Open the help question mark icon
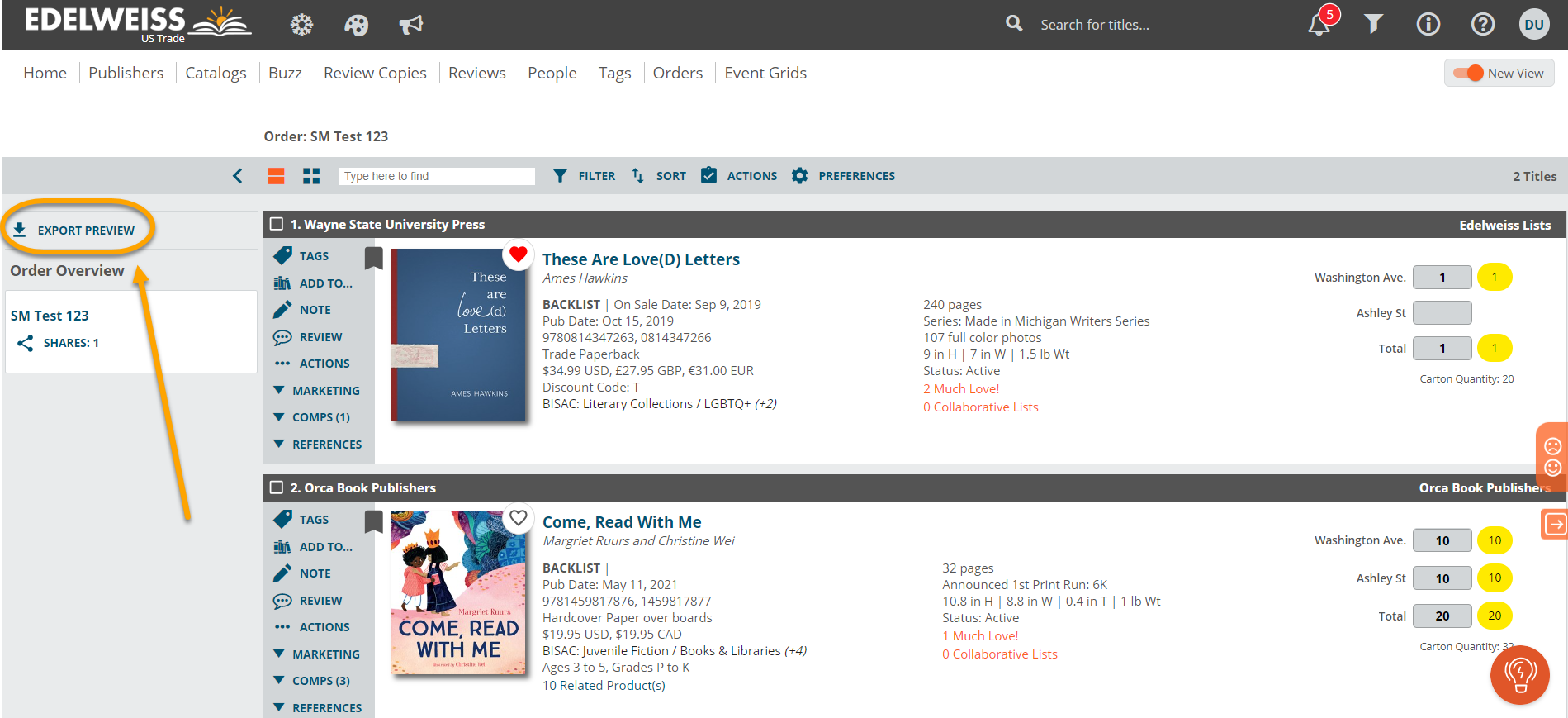The width and height of the screenshot is (1568, 718). [x=1483, y=24]
